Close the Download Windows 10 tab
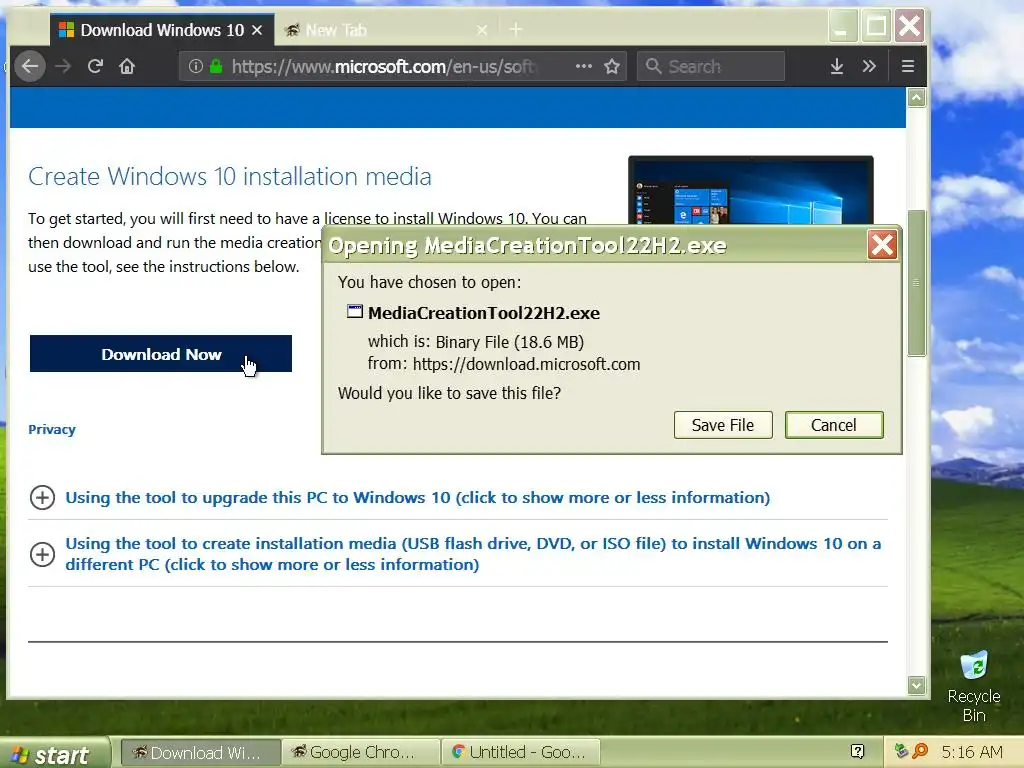 257,30
